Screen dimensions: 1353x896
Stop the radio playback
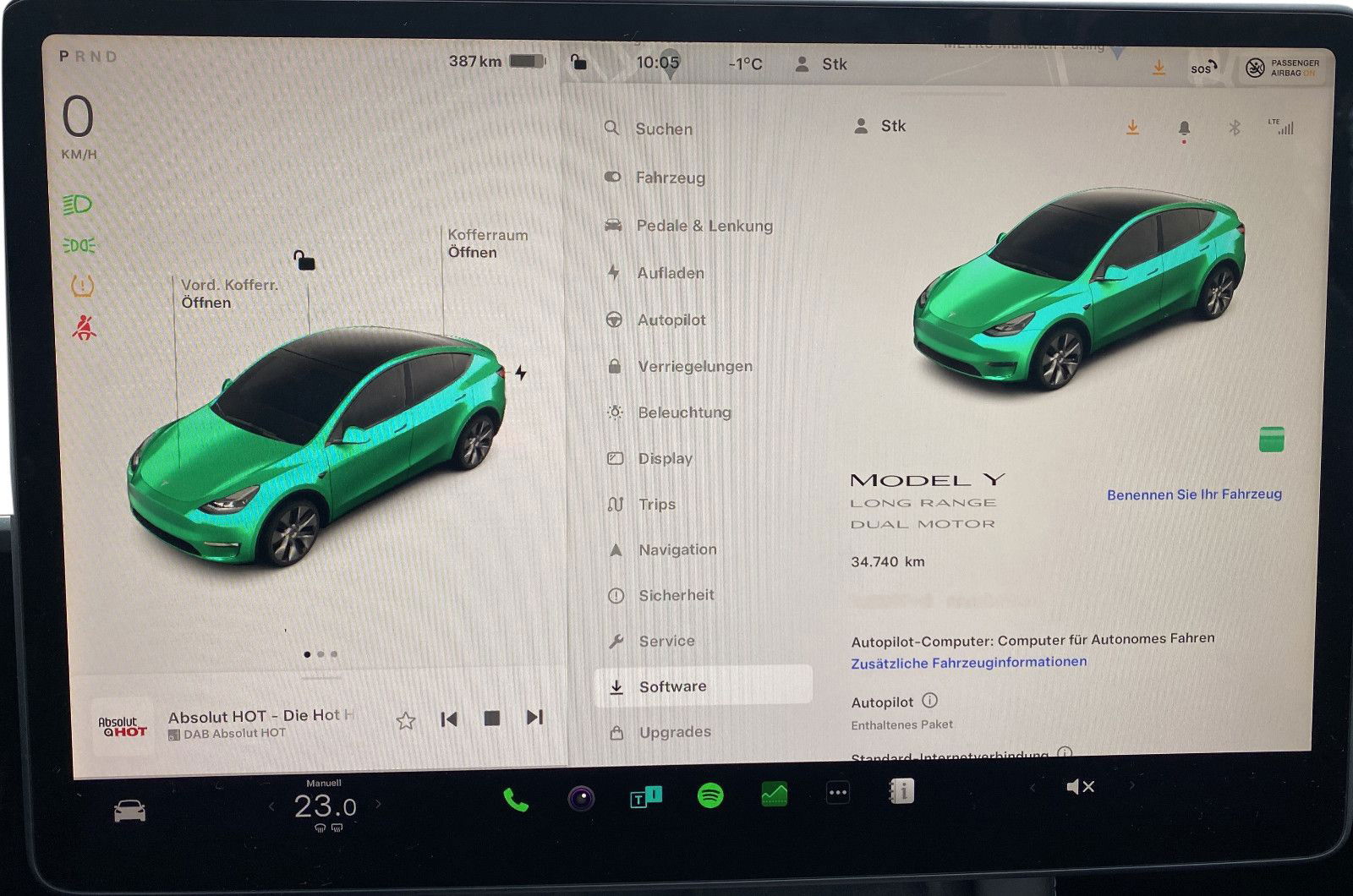[x=491, y=718]
